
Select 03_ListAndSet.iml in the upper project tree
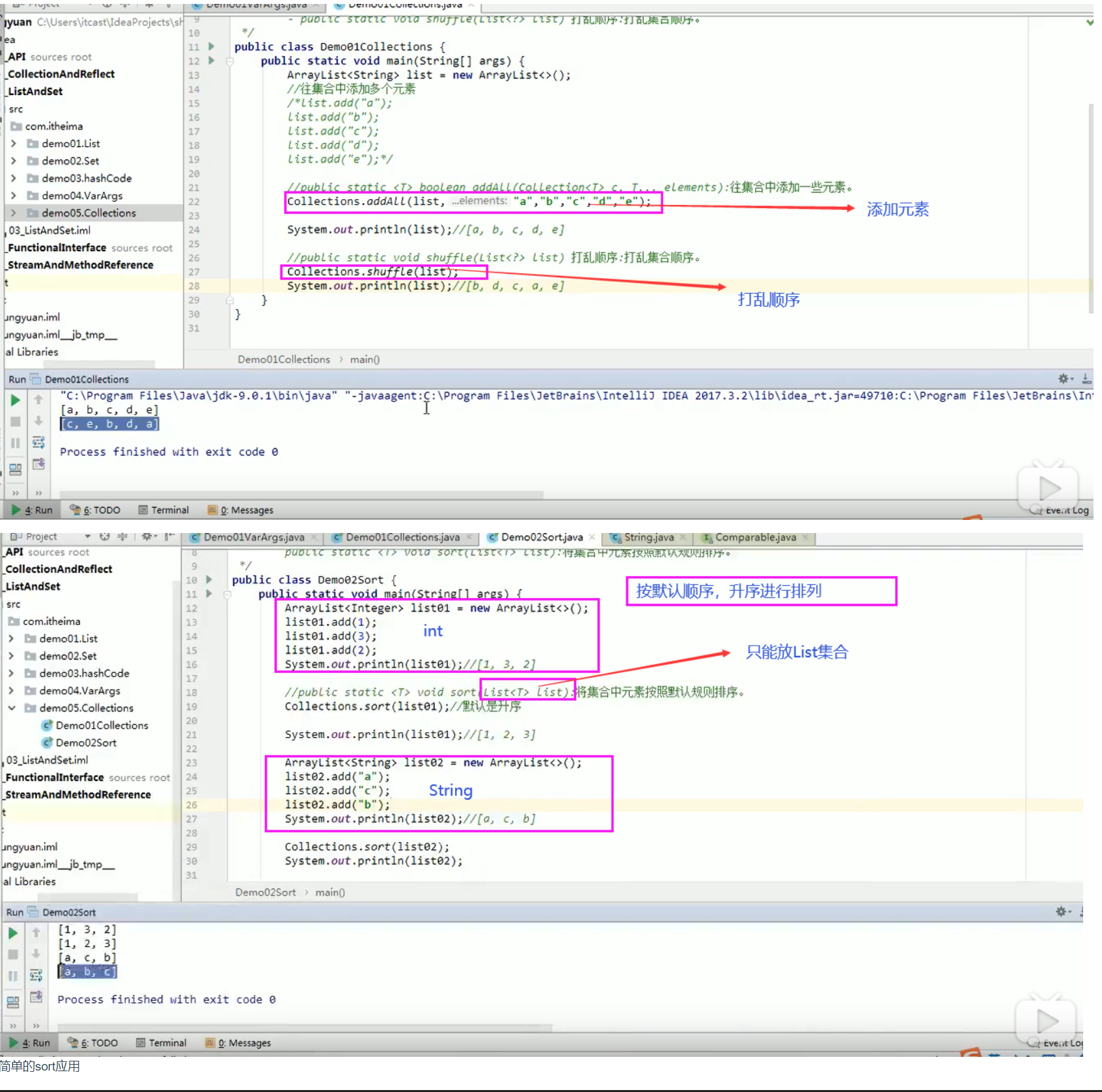(x=49, y=230)
